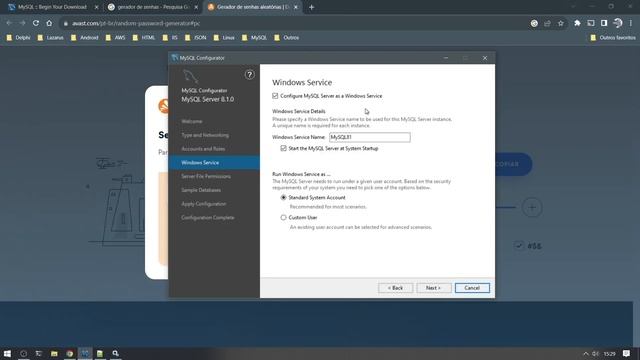Go to the Chrome home page icon
The height and width of the screenshot is (360, 640).
49,23
